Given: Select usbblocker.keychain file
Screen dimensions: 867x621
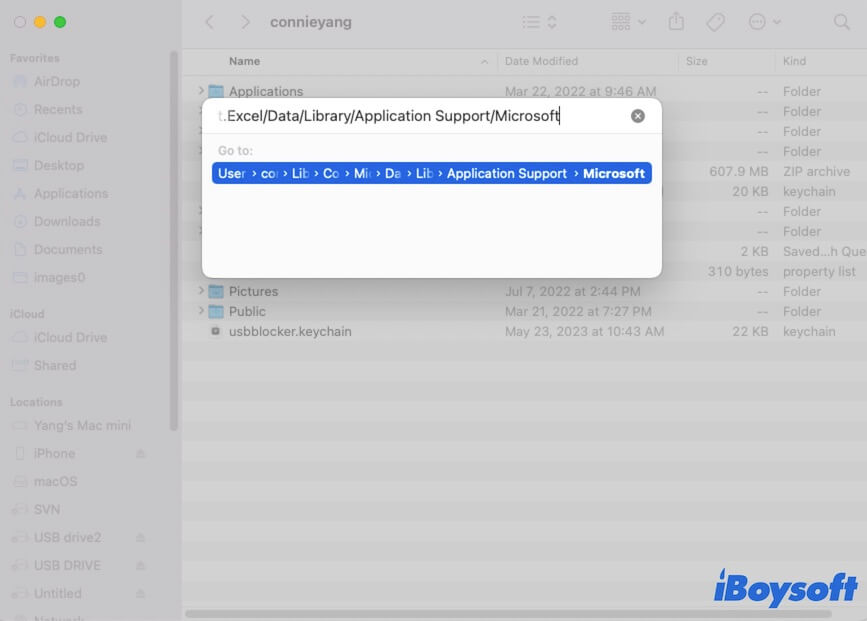Looking at the screenshot, I should click(290, 331).
